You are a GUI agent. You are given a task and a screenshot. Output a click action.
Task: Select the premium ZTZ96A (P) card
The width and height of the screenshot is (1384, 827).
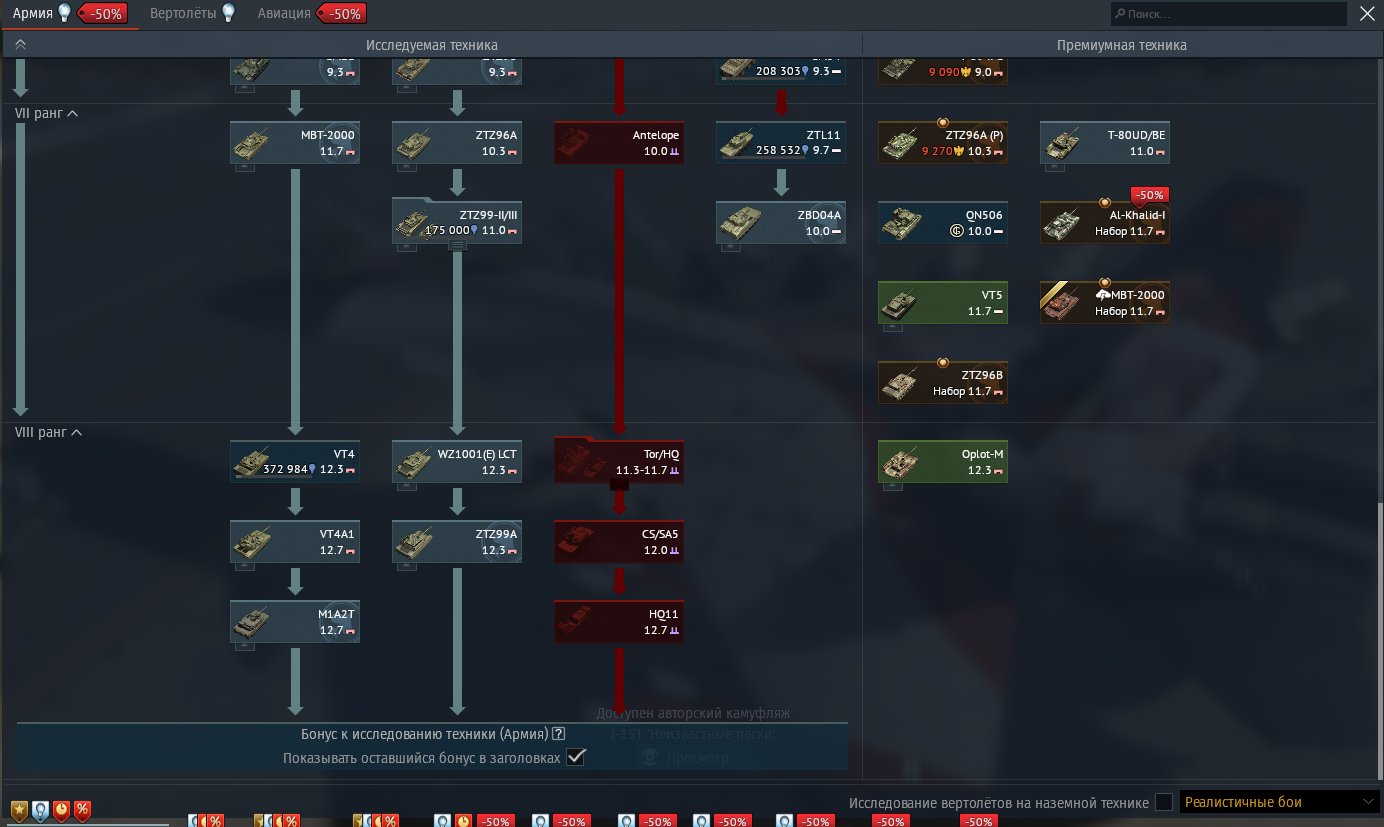(x=943, y=143)
